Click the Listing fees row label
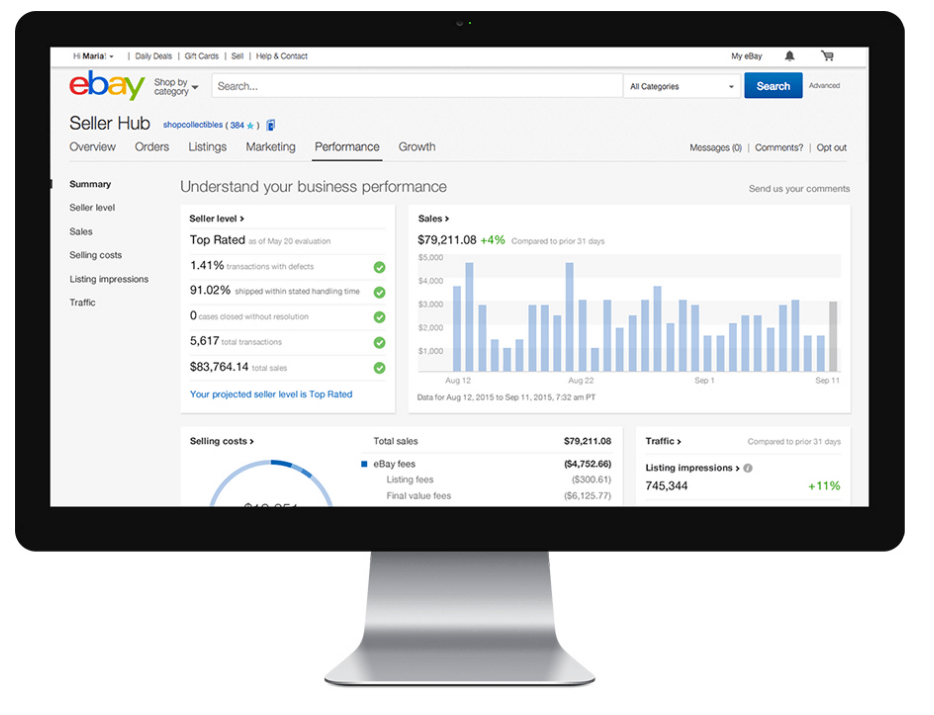The width and height of the screenshot is (934, 715). point(410,480)
